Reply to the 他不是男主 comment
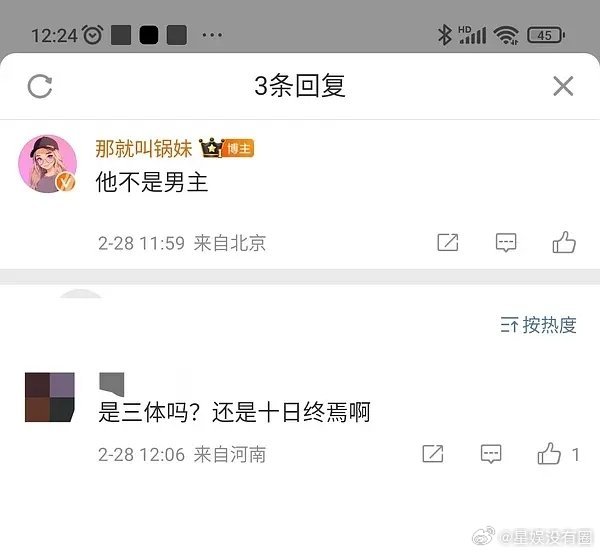 coord(506,242)
